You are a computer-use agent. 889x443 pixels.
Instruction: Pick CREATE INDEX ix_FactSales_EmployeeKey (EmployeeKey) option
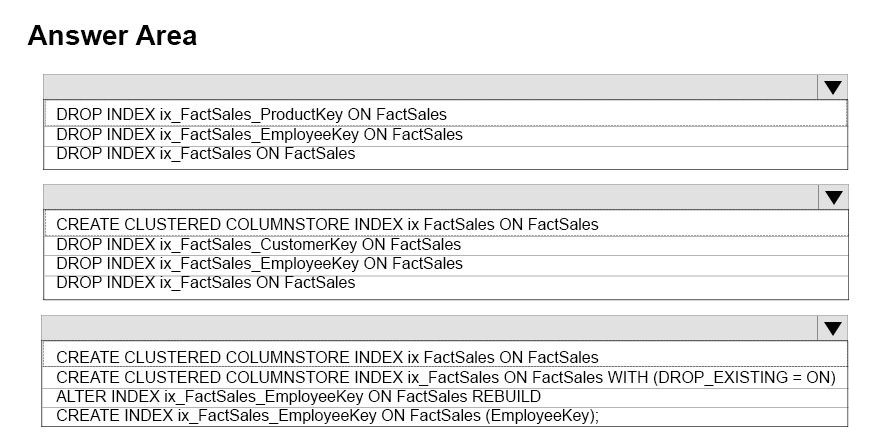(444, 416)
